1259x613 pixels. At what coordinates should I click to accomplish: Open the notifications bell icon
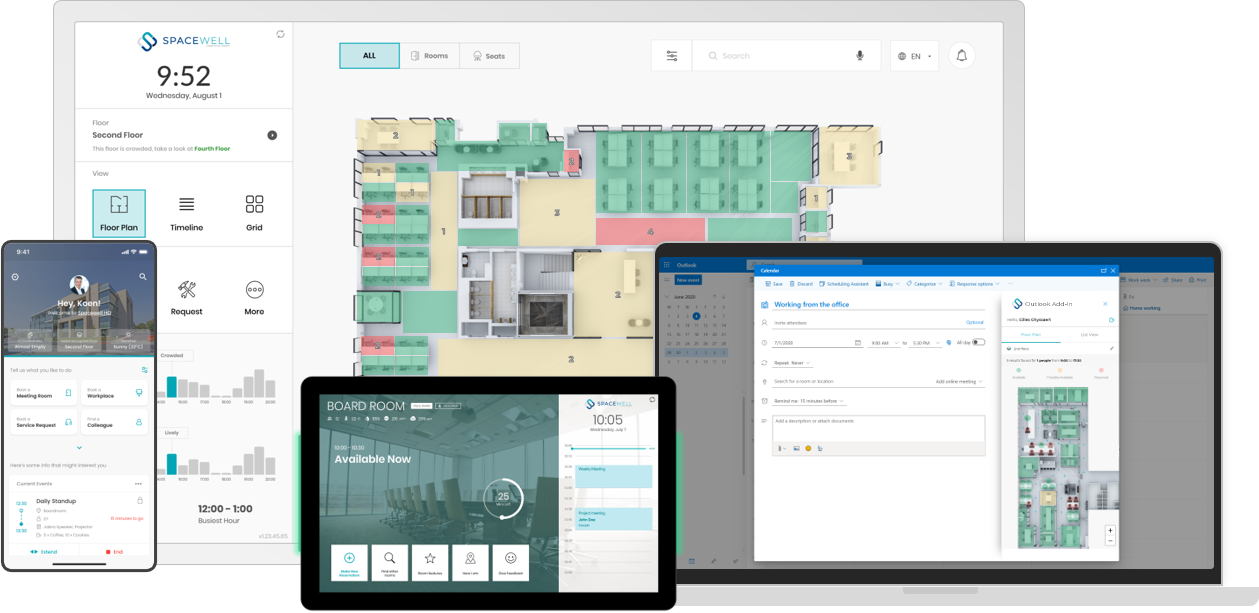click(961, 56)
